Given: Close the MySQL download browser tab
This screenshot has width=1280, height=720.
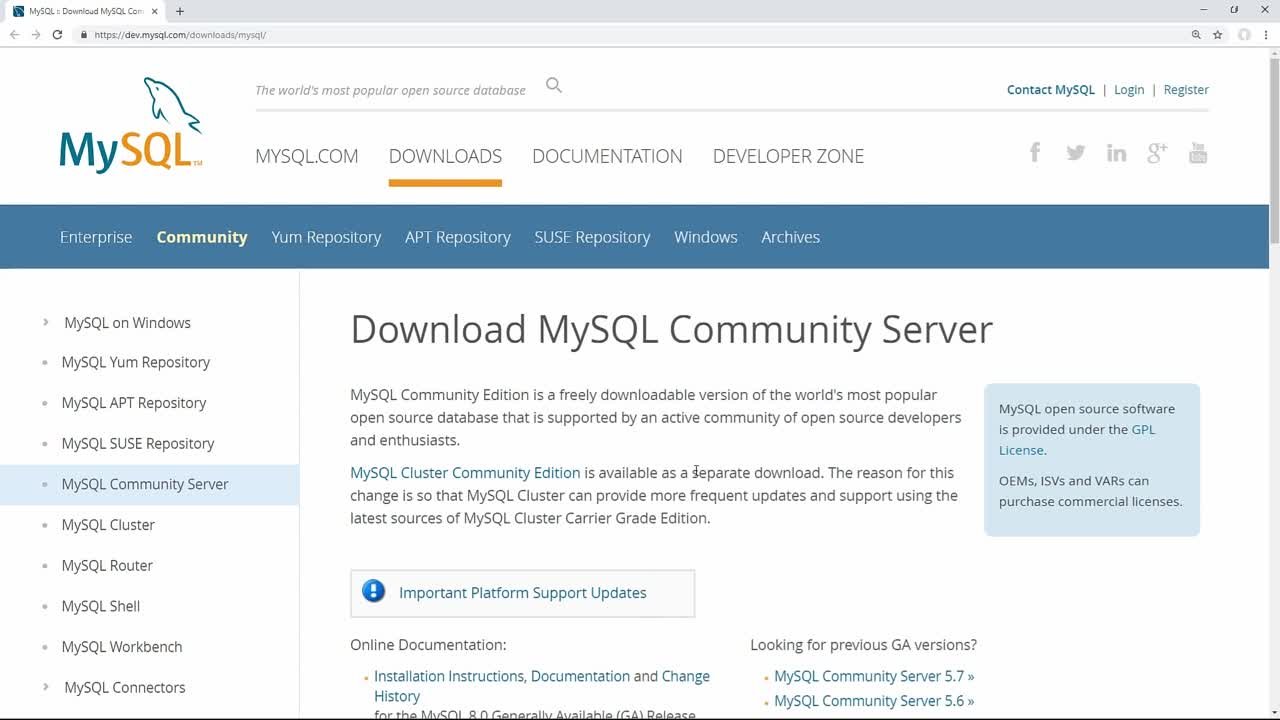Looking at the screenshot, I should [154, 11].
